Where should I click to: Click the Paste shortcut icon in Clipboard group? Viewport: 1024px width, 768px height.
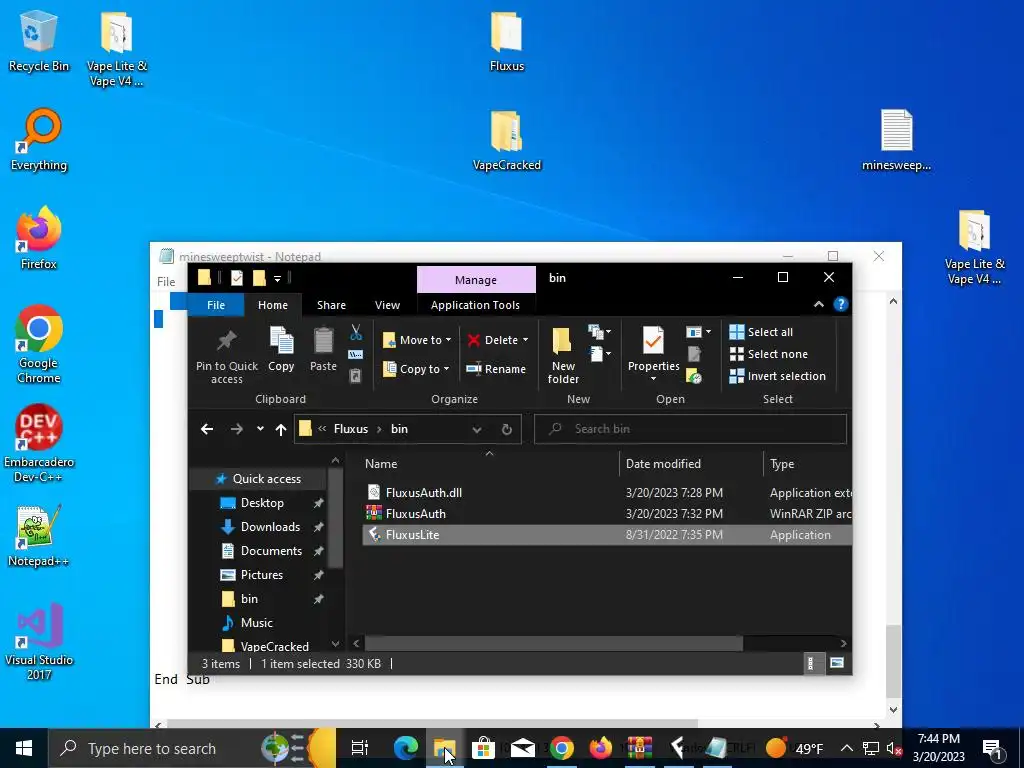click(355, 376)
